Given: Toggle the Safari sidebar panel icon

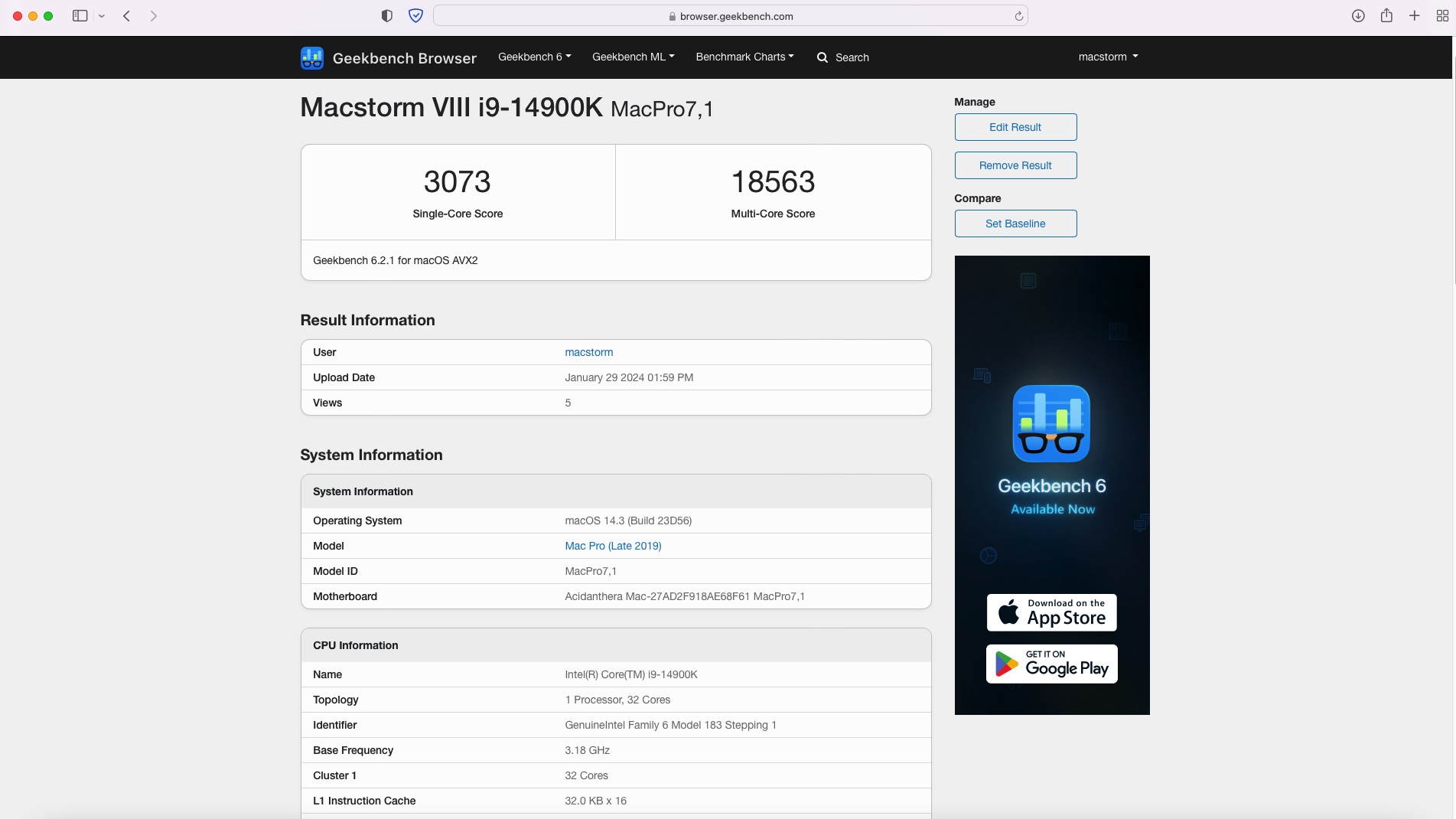Looking at the screenshot, I should (x=80, y=16).
